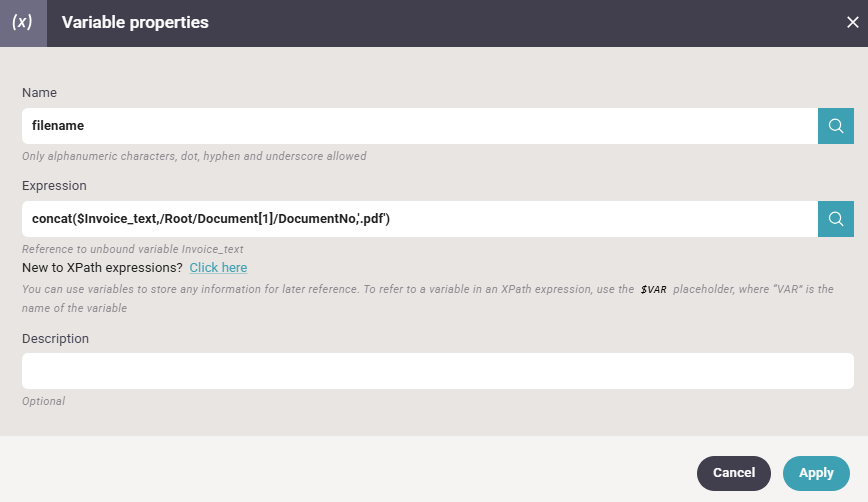This screenshot has height=502, width=868.
Task: Click the (x) variable icon in header
Action: point(23,23)
